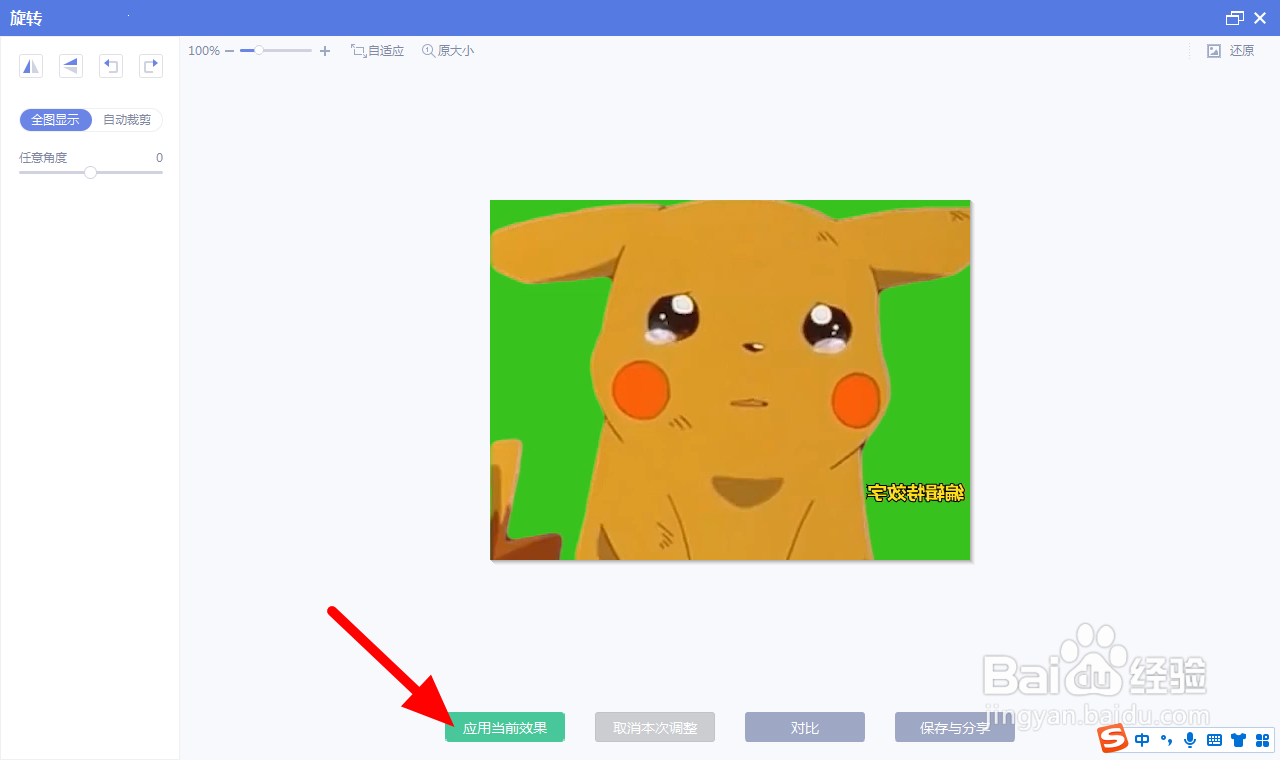This screenshot has height=760, width=1280.
Task: Click the Pikachu image preview
Action: tap(730, 380)
